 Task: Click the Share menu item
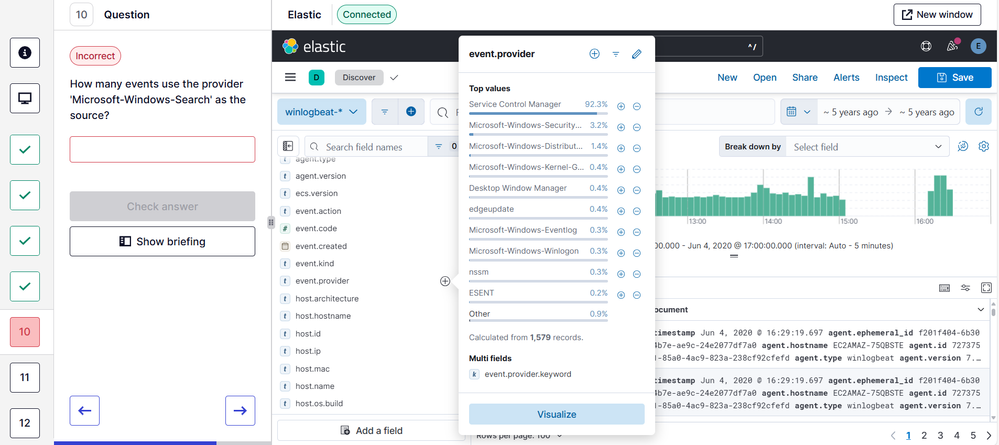coord(804,77)
